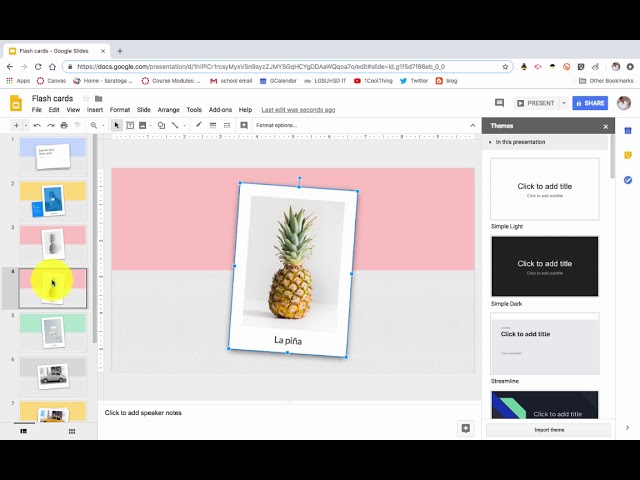Click the insert image icon
The width and height of the screenshot is (640, 480).
142,125
